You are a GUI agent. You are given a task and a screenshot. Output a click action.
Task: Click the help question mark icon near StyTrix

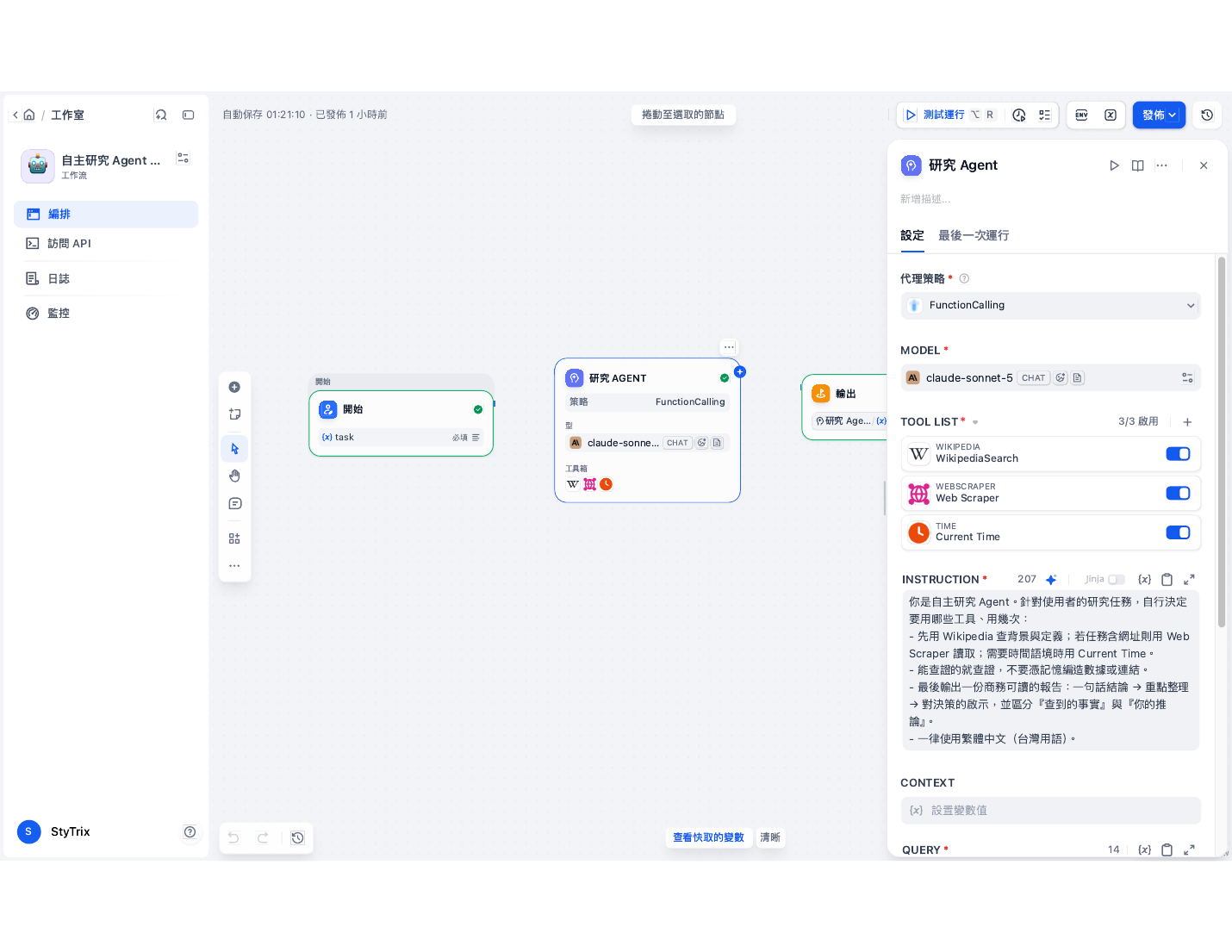[x=190, y=832]
